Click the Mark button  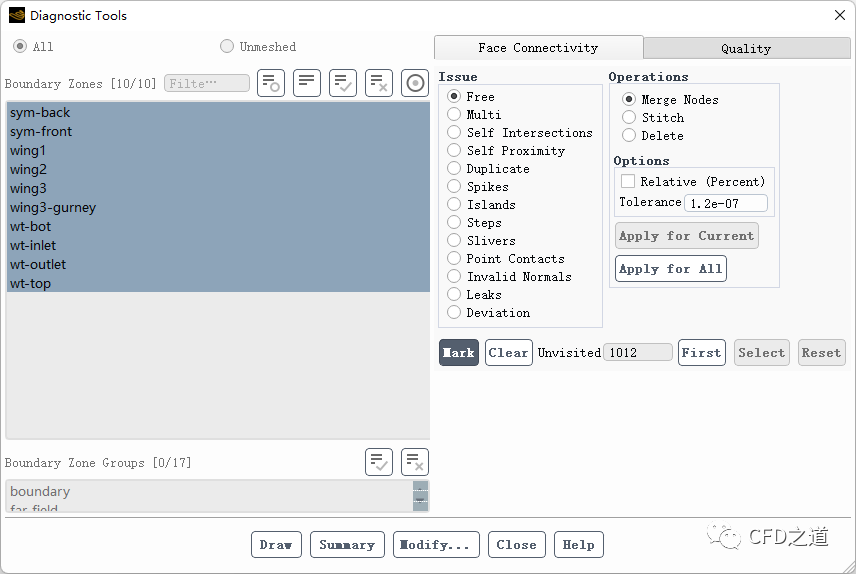tap(459, 353)
